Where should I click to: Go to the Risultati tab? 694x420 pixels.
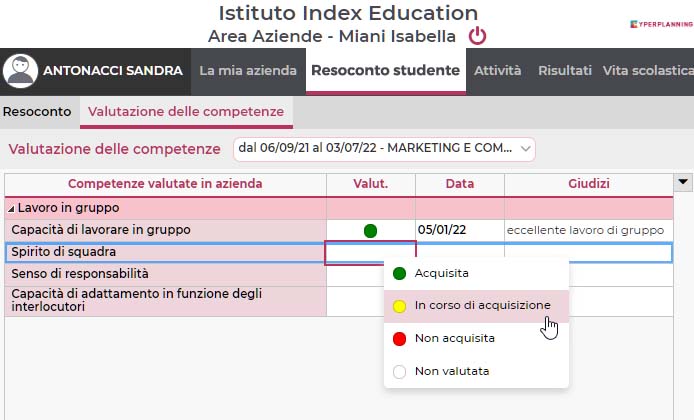(565, 71)
